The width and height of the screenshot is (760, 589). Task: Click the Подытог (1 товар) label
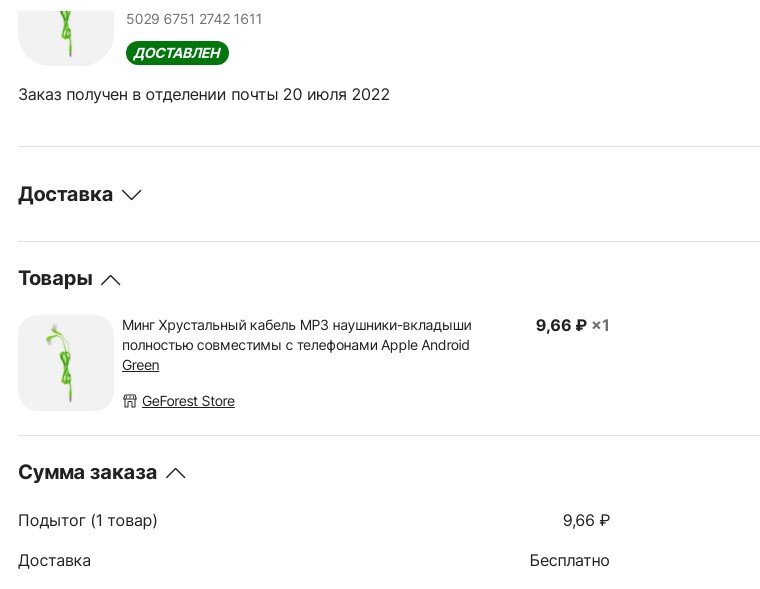point(88,520)
